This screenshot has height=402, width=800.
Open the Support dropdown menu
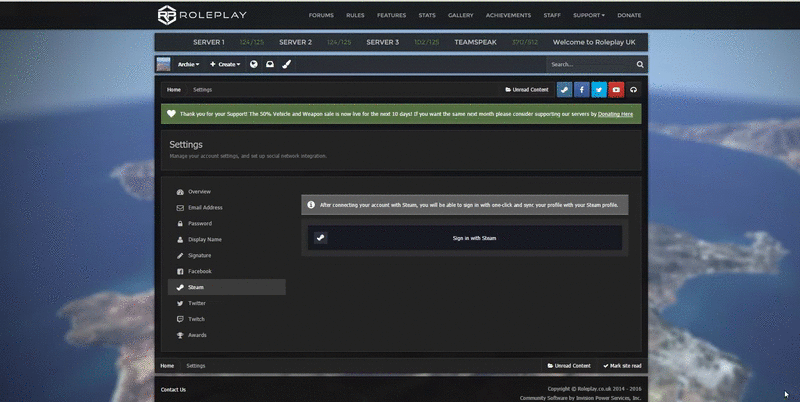coord(589,15)
